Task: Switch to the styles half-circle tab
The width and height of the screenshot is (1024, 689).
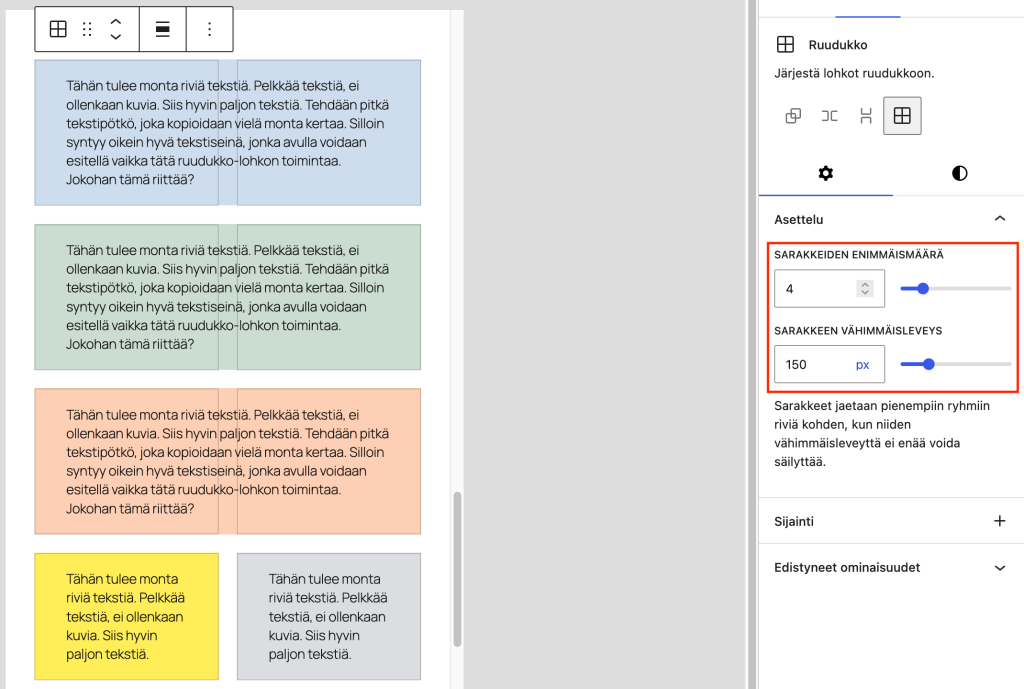Action: [959, 173]
